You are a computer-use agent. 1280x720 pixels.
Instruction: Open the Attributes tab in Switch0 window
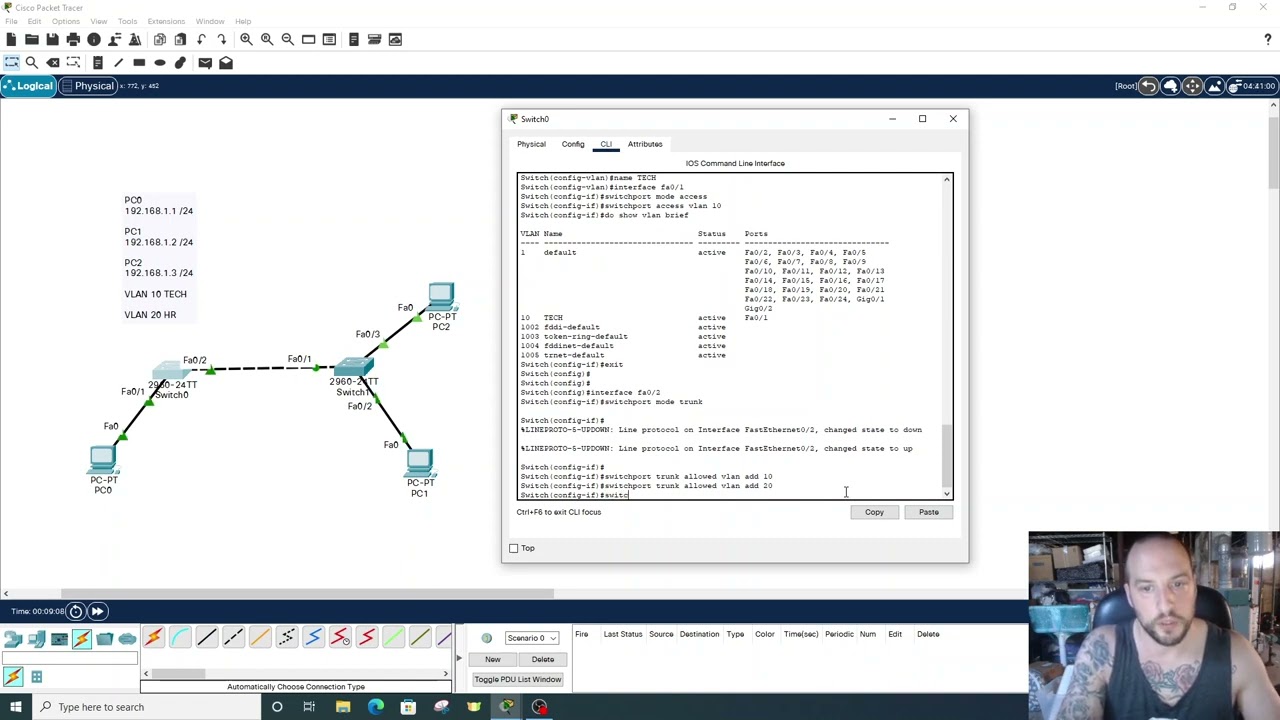pyautogui.click(x=645, y=144)
